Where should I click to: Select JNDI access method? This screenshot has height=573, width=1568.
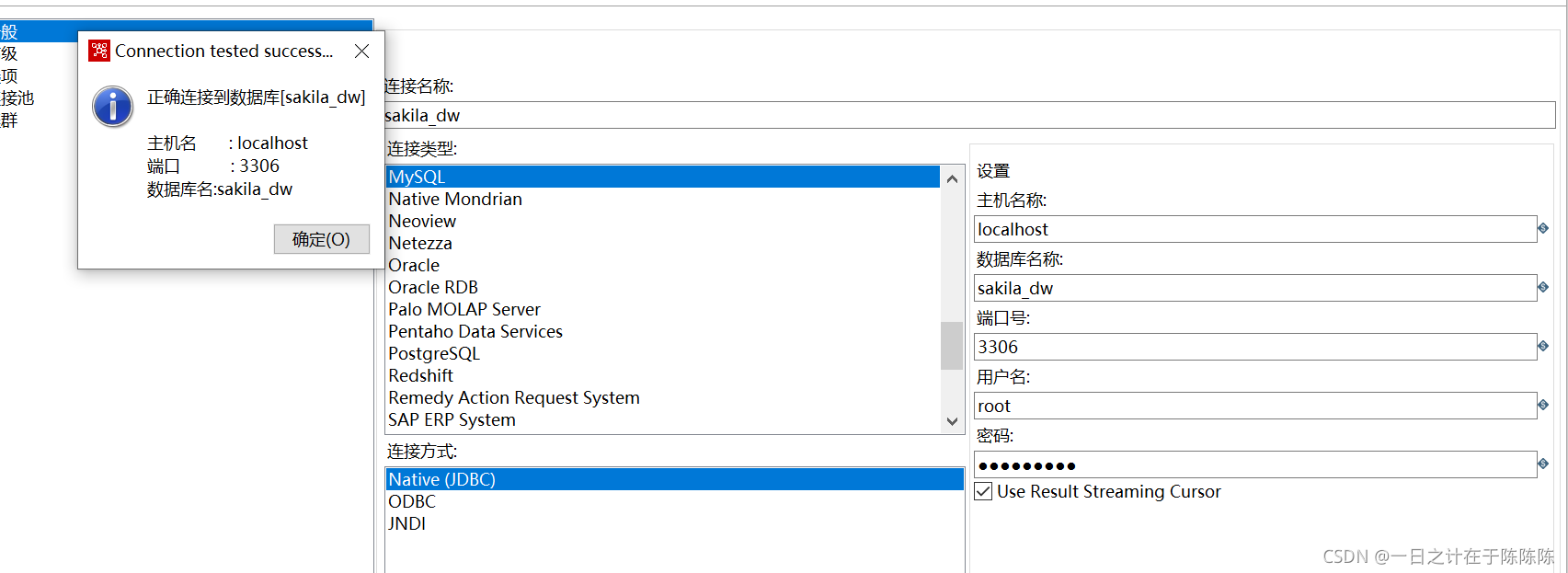(674, 523)
